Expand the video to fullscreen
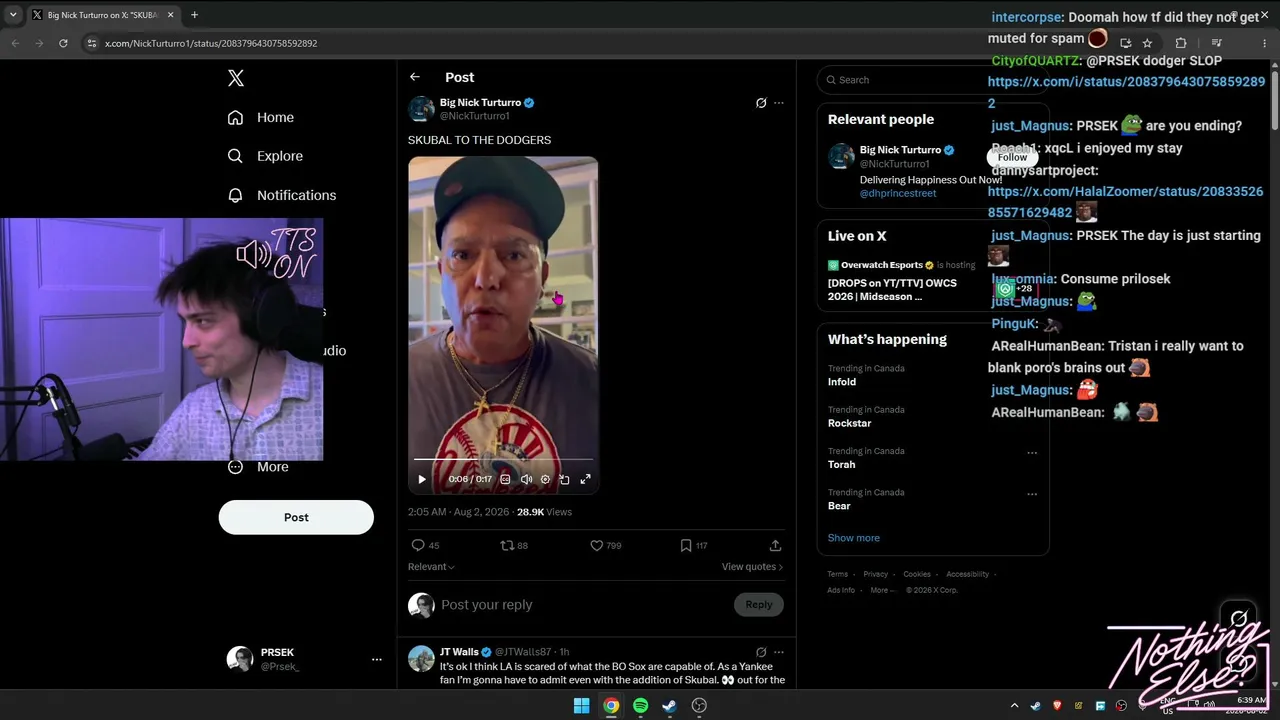This screenshot has width=1280, height=720. coord(586,479)
